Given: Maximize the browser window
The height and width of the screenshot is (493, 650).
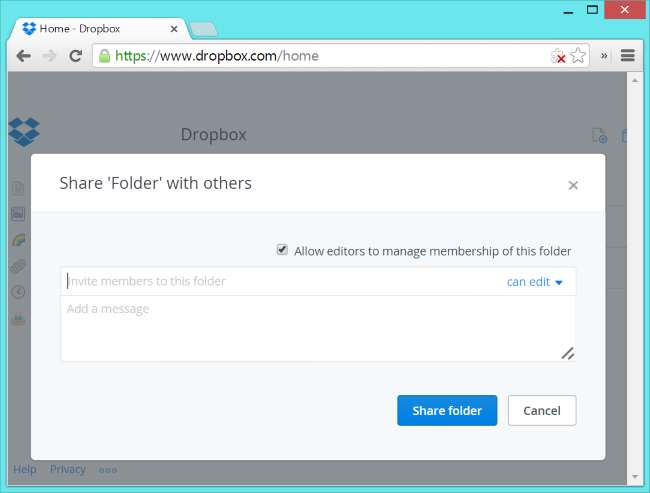Looking at the screenshot, I should [x=592, y=10].
